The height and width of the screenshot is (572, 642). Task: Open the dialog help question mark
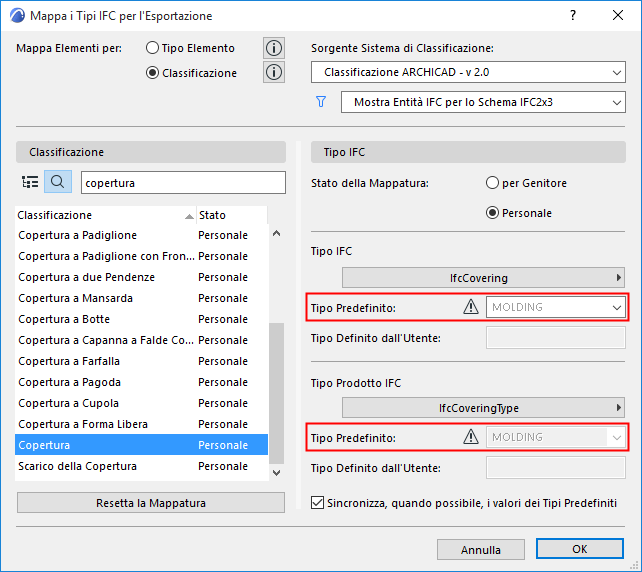[x=573, y=16]
